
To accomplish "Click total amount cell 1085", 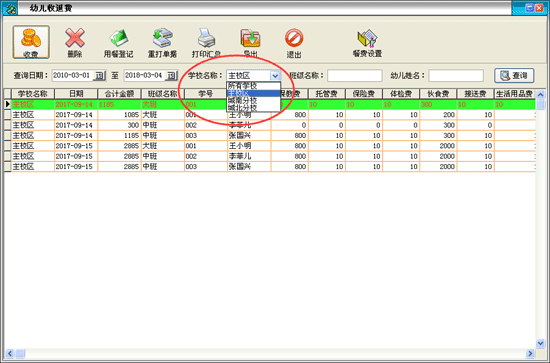I will [x=119, y=115].
